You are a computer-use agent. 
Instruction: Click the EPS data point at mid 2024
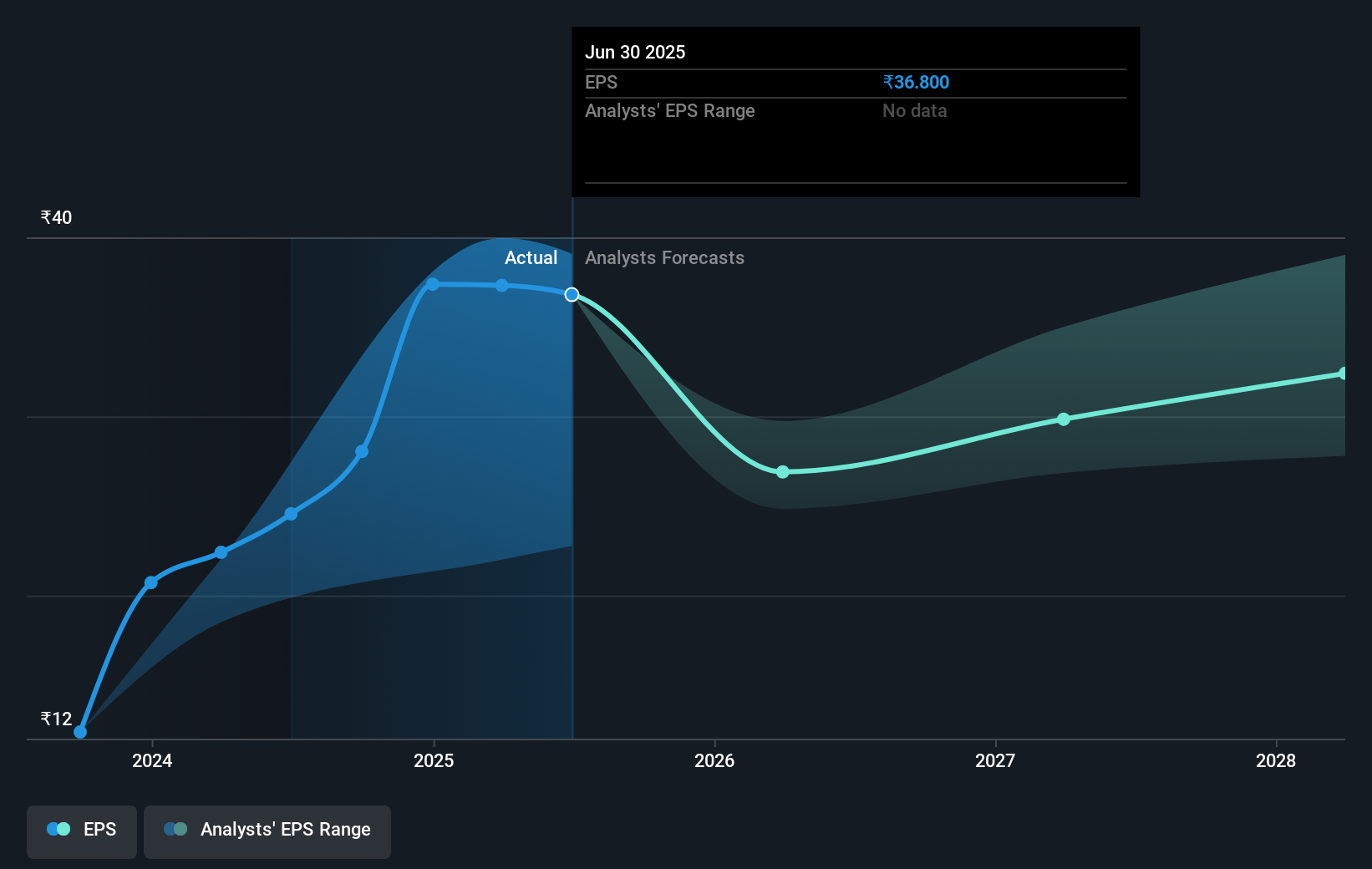[291, 514]
